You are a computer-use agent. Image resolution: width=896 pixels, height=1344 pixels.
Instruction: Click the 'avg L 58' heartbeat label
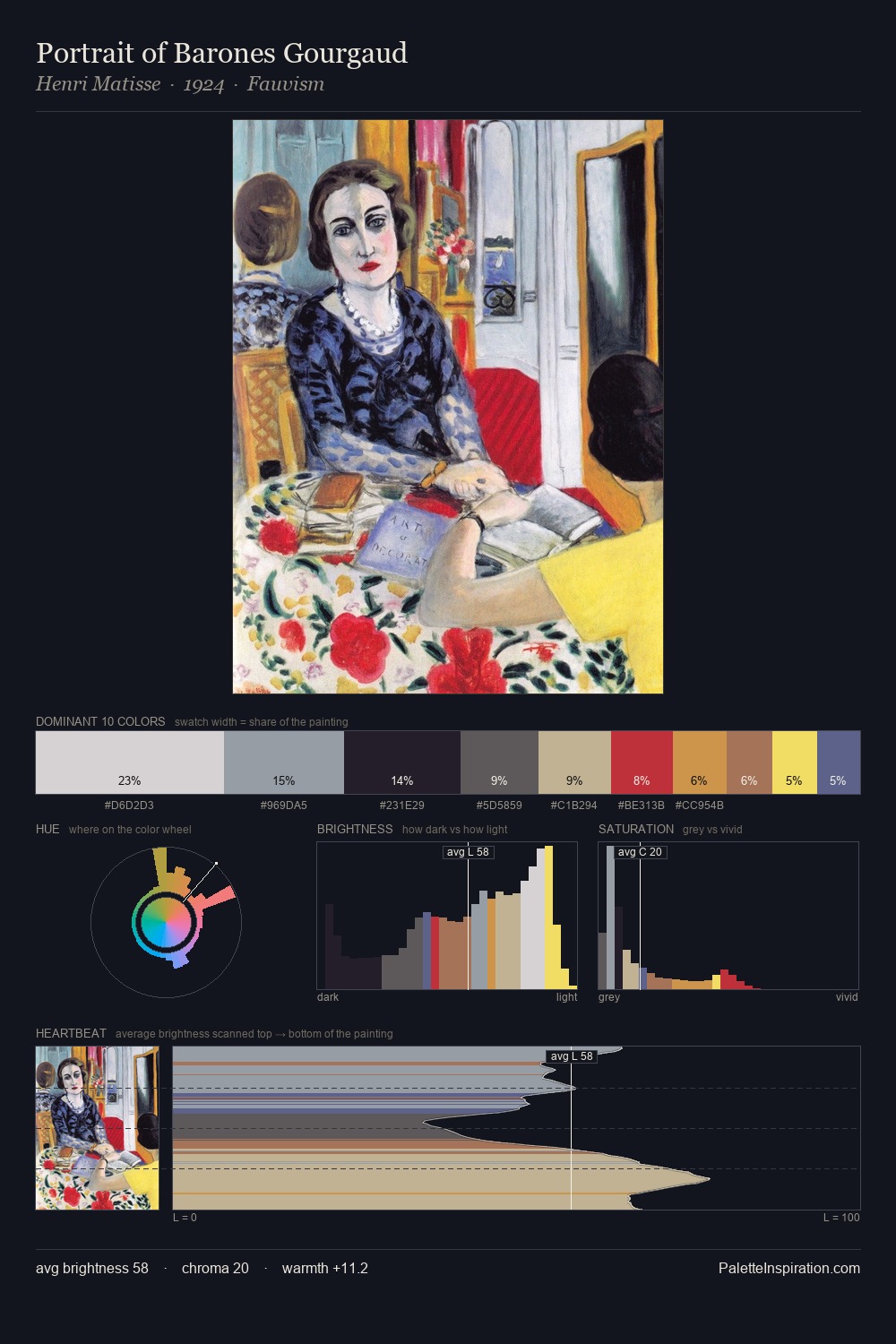pos(572,1056)
